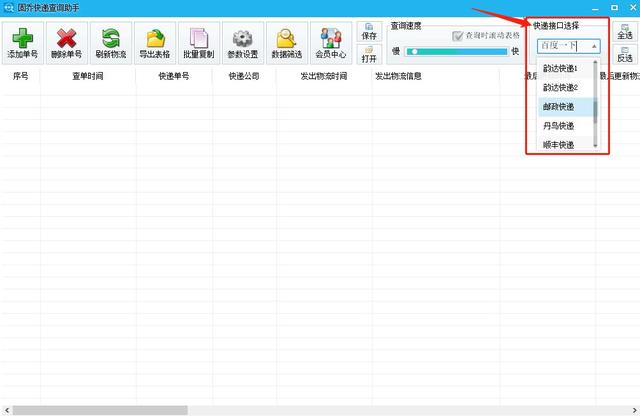The width and height of the screenshot is (640, 417).
Task: Click the 查询速度 speed slider track
Action: click(x=456, y=51)
